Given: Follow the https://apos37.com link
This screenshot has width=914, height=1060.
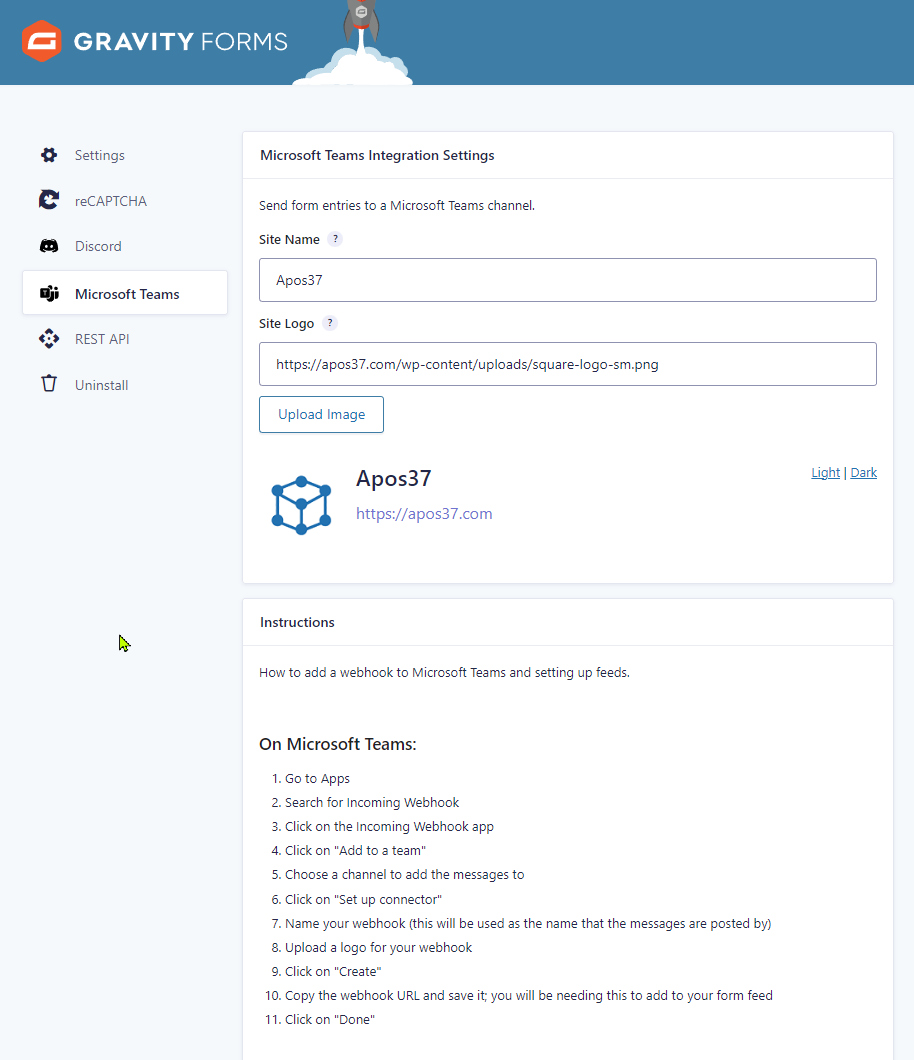Looking at the screenshot, I should [424, 513].
